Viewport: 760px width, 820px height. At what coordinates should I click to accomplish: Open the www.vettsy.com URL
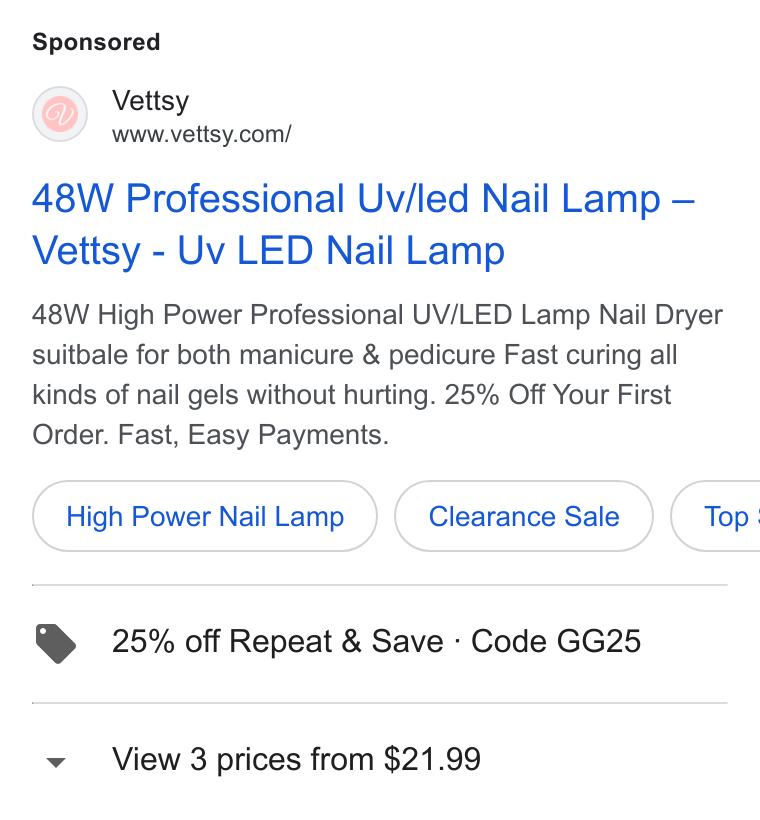tap(201, 134)
